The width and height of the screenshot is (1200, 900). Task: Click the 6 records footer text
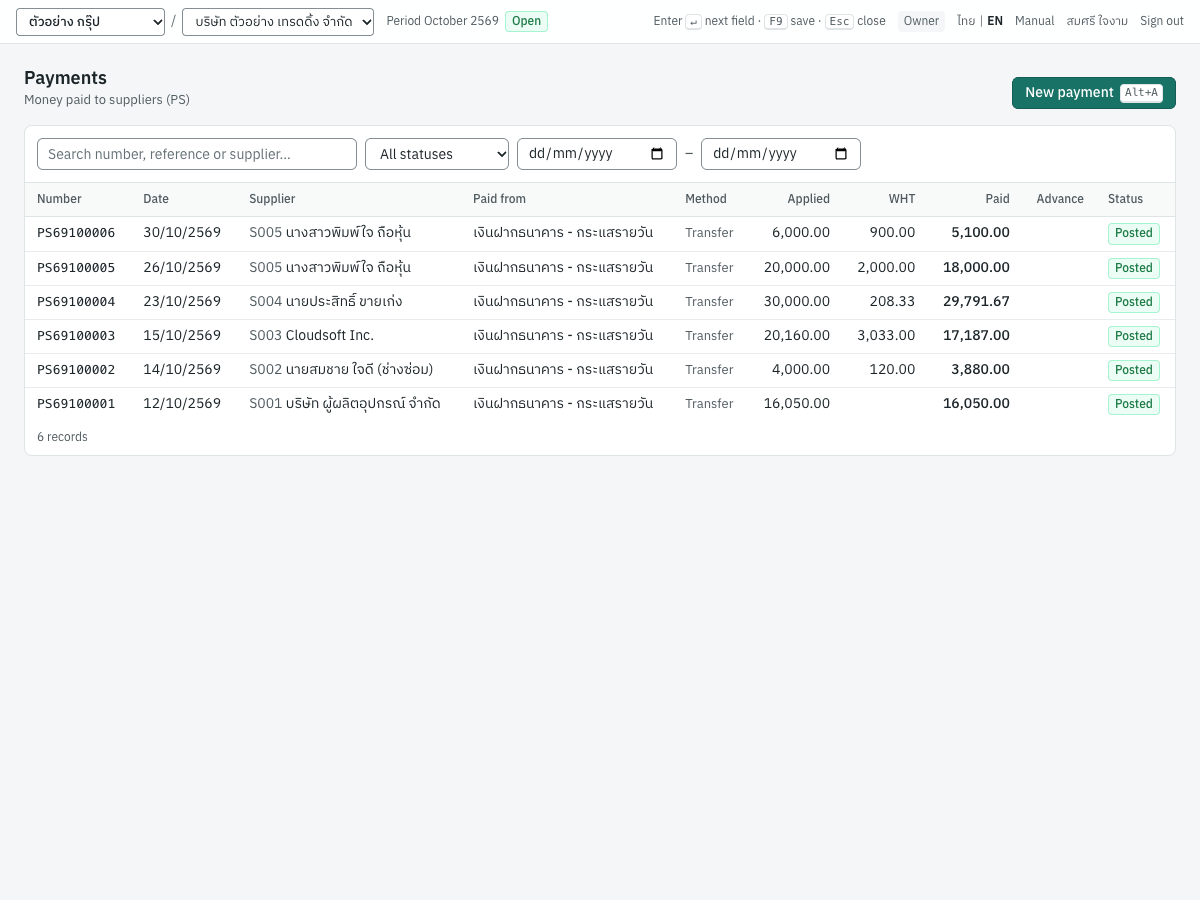62,437
